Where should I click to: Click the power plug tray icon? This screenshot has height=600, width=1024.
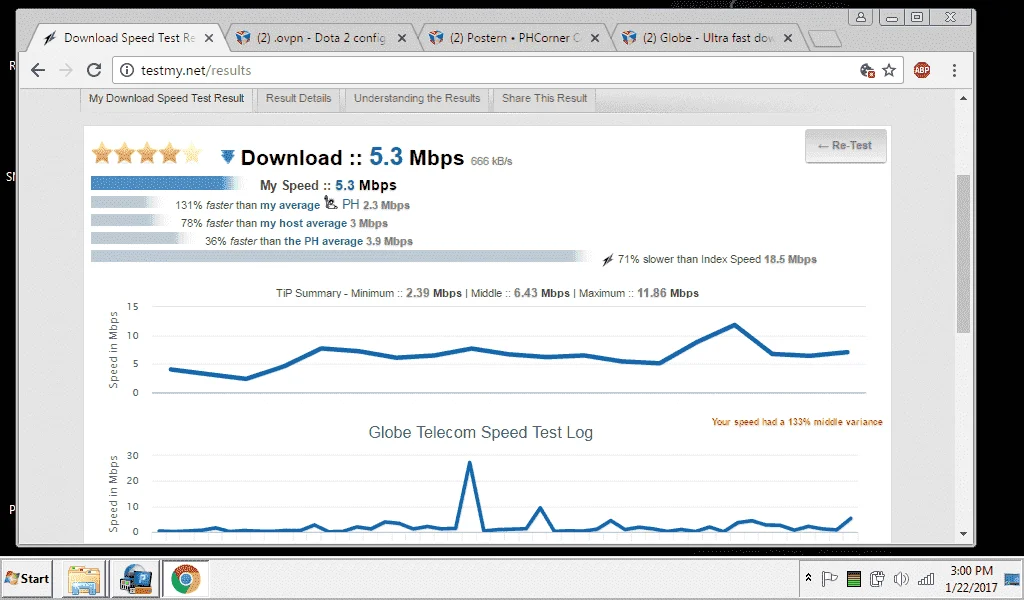pos(877,578)
